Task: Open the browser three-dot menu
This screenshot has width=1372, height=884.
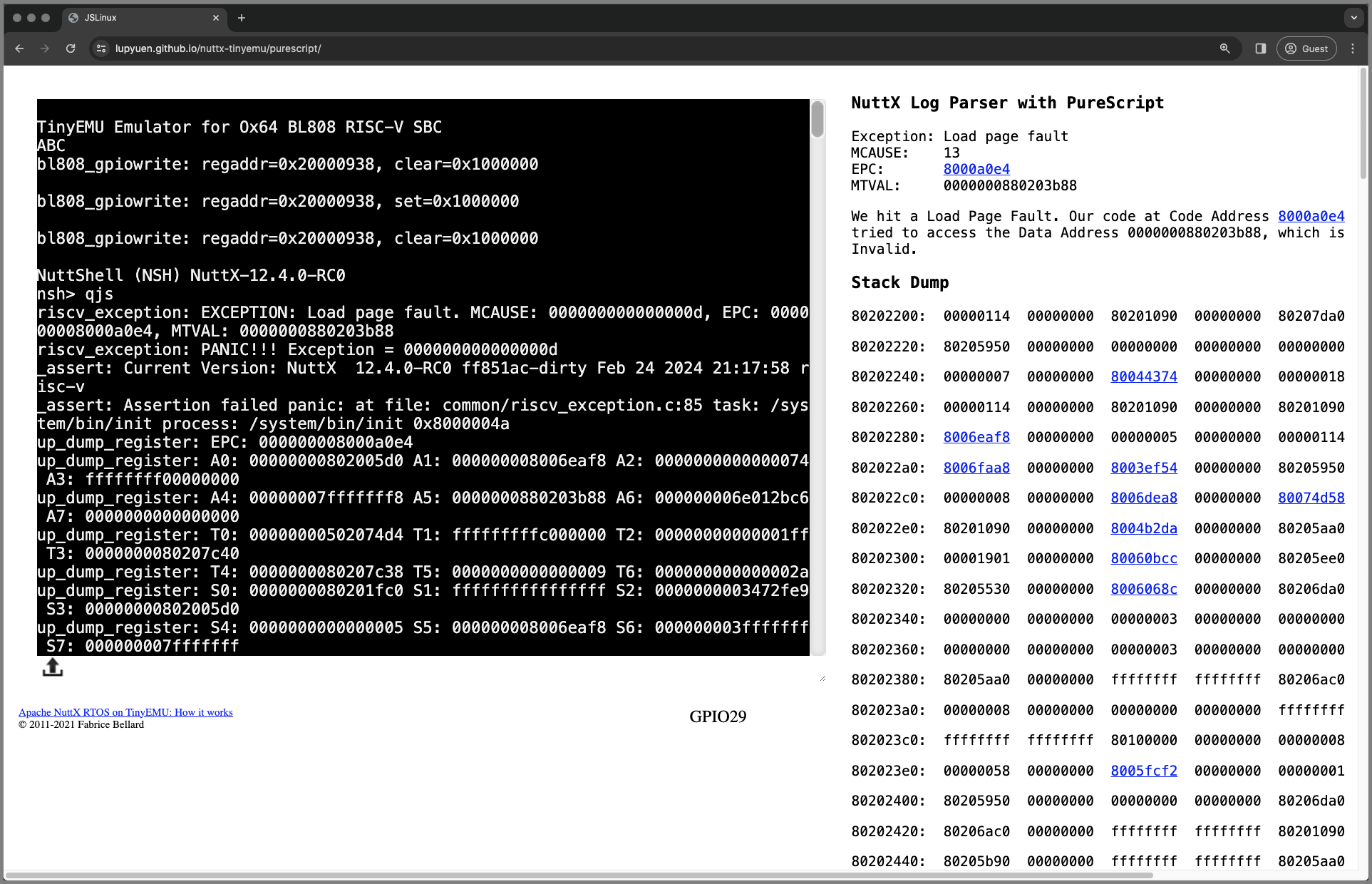Action: (x=1353, y=48)
